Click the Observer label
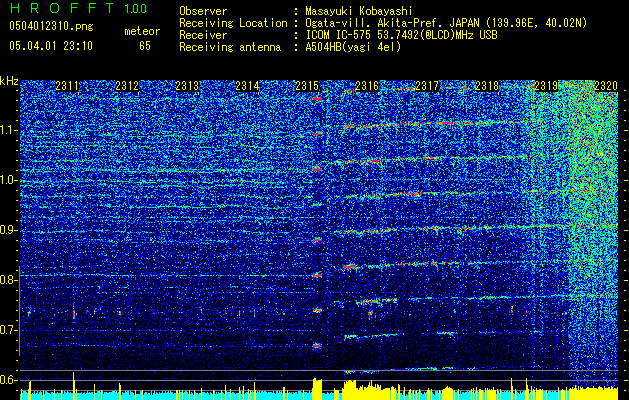The image size is (629, 400). tap(203, 11)
